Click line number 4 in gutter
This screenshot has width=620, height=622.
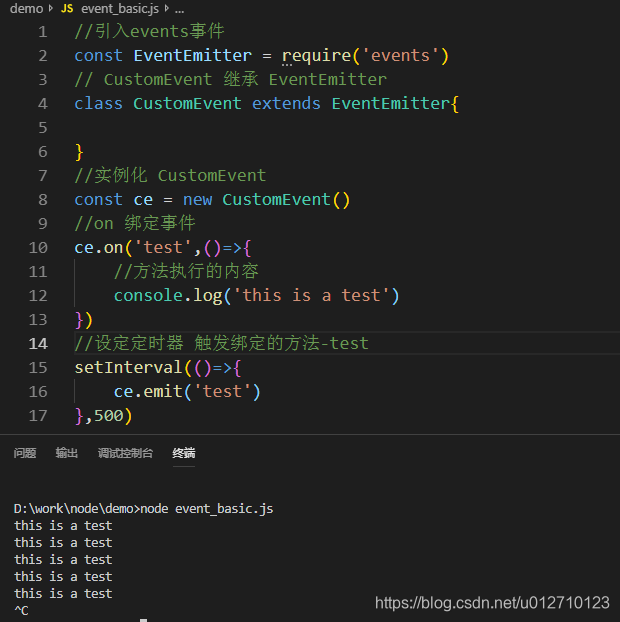click(x=43, y=104)
